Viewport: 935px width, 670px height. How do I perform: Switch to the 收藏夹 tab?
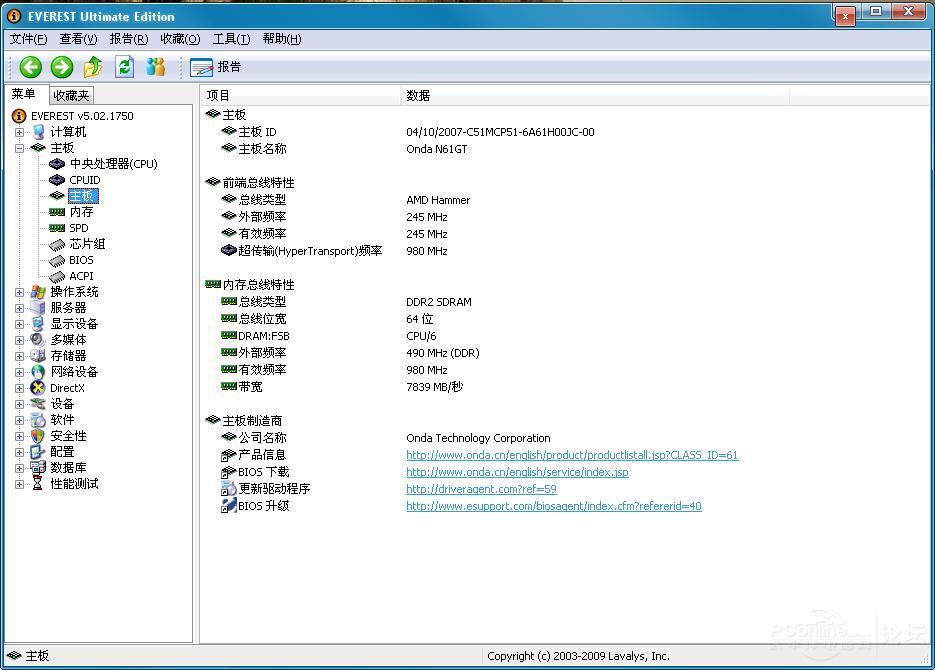coord(71,95)
